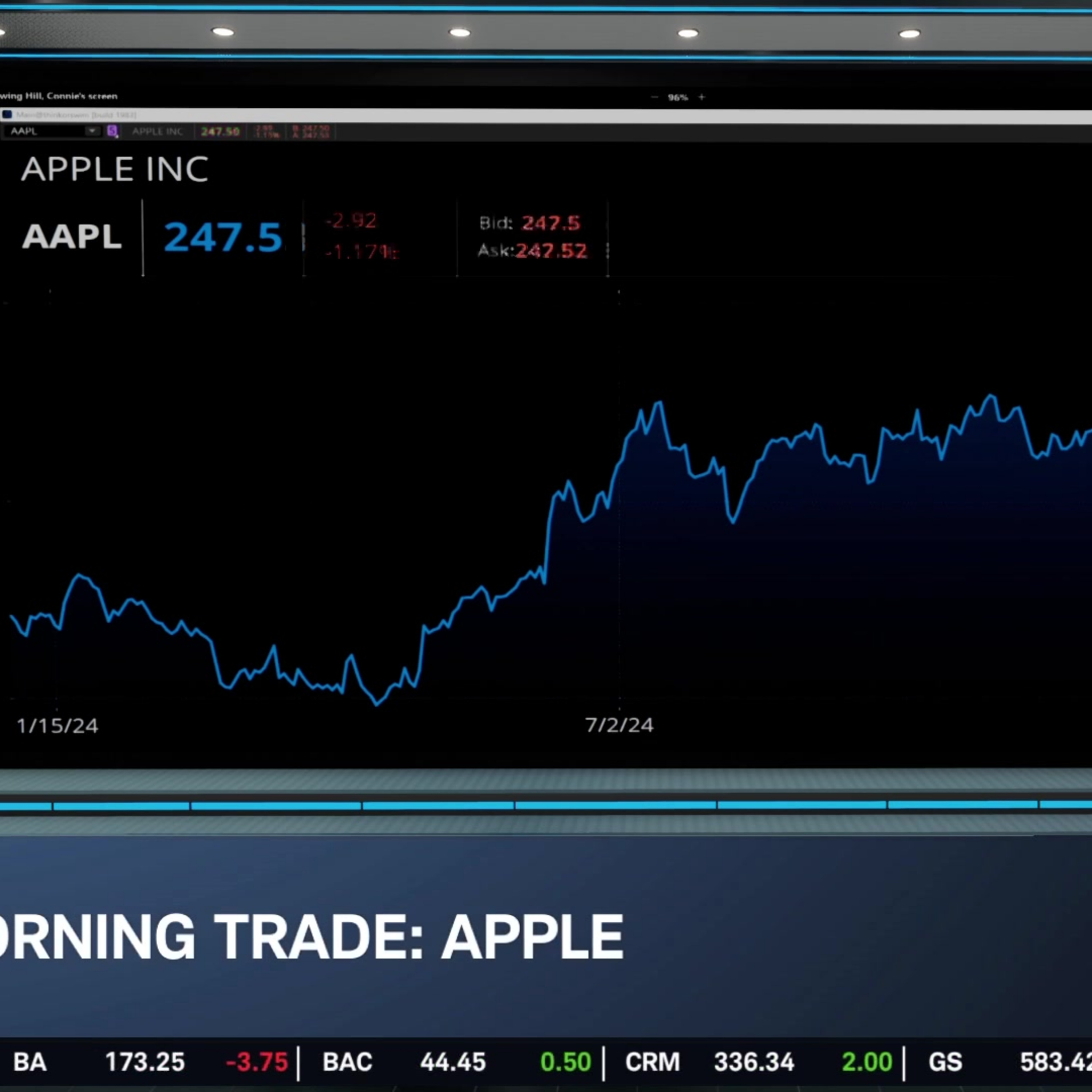
Task: Click the 1/15/24 date axis label
Action: click(57, 726)
